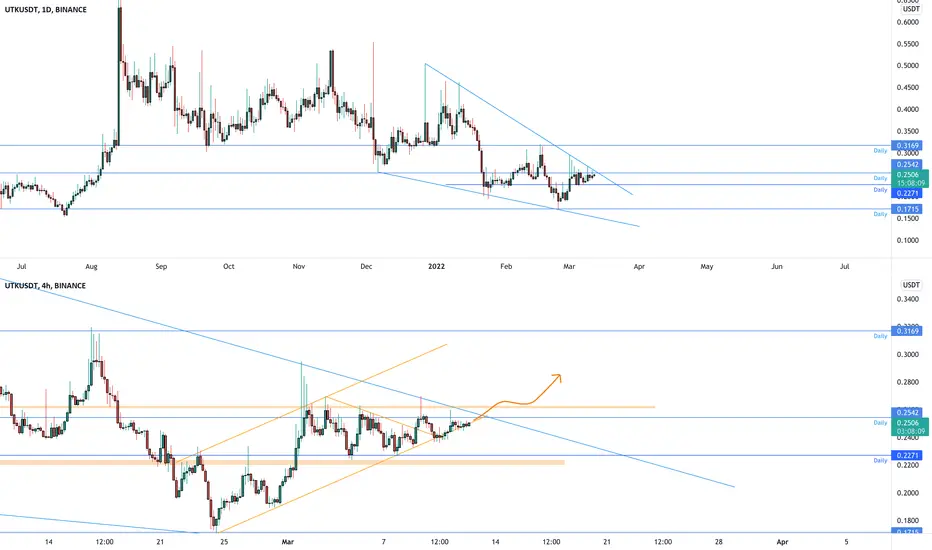
Task: Click the 0.4000 tick on the price axis
Action: 907,109
